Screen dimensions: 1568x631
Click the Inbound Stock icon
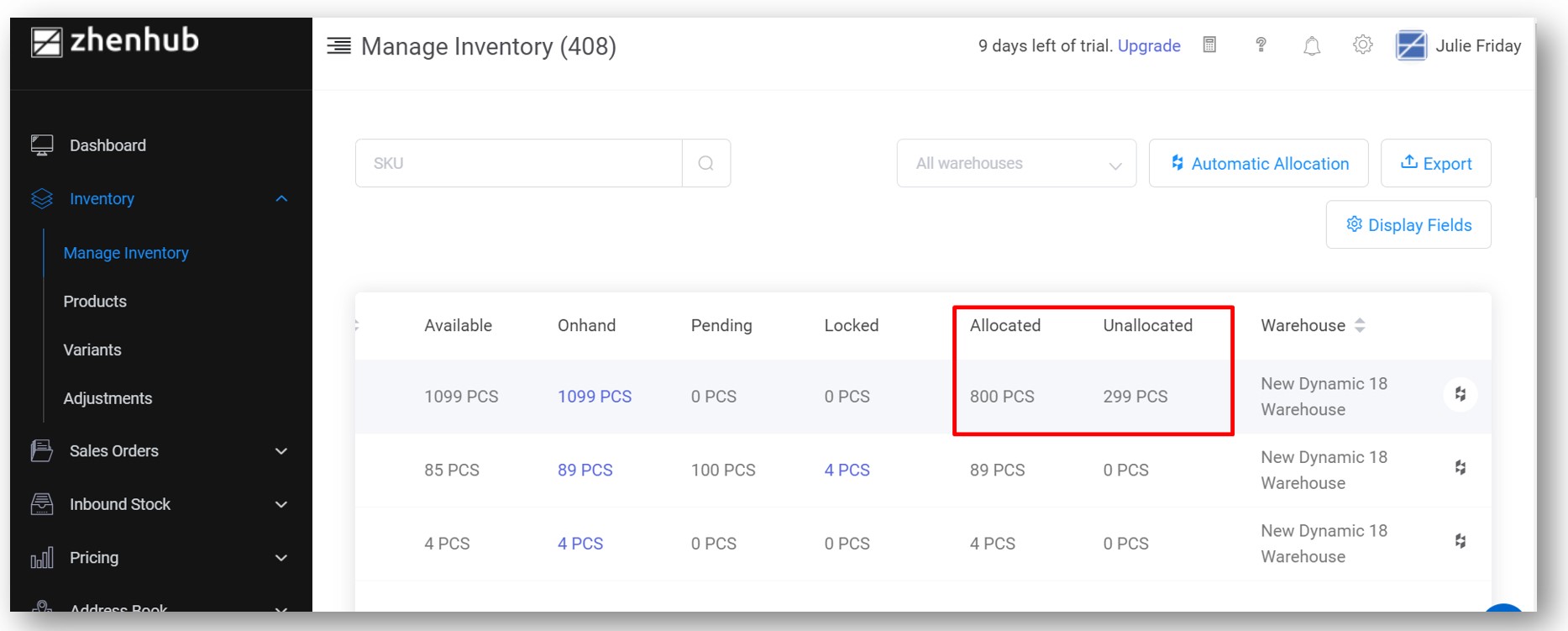[42, 504]
